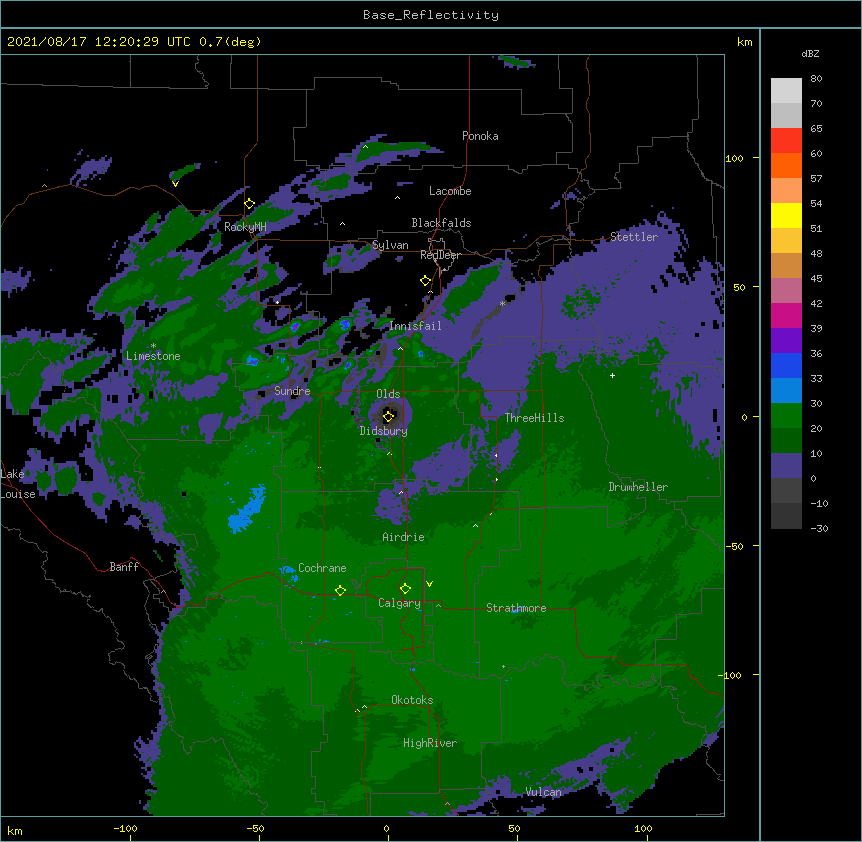This screenshot has height=842, width=862.
Task: Click the 100 tick on right vertical axis
Action: click(734, 158)
